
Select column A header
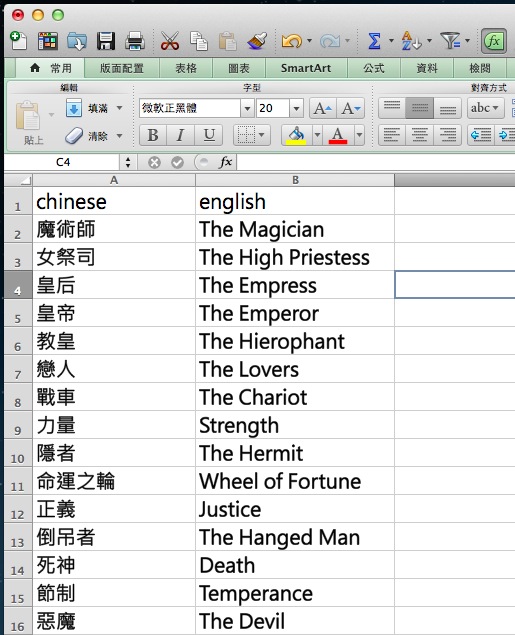click(x=114, y=180)
